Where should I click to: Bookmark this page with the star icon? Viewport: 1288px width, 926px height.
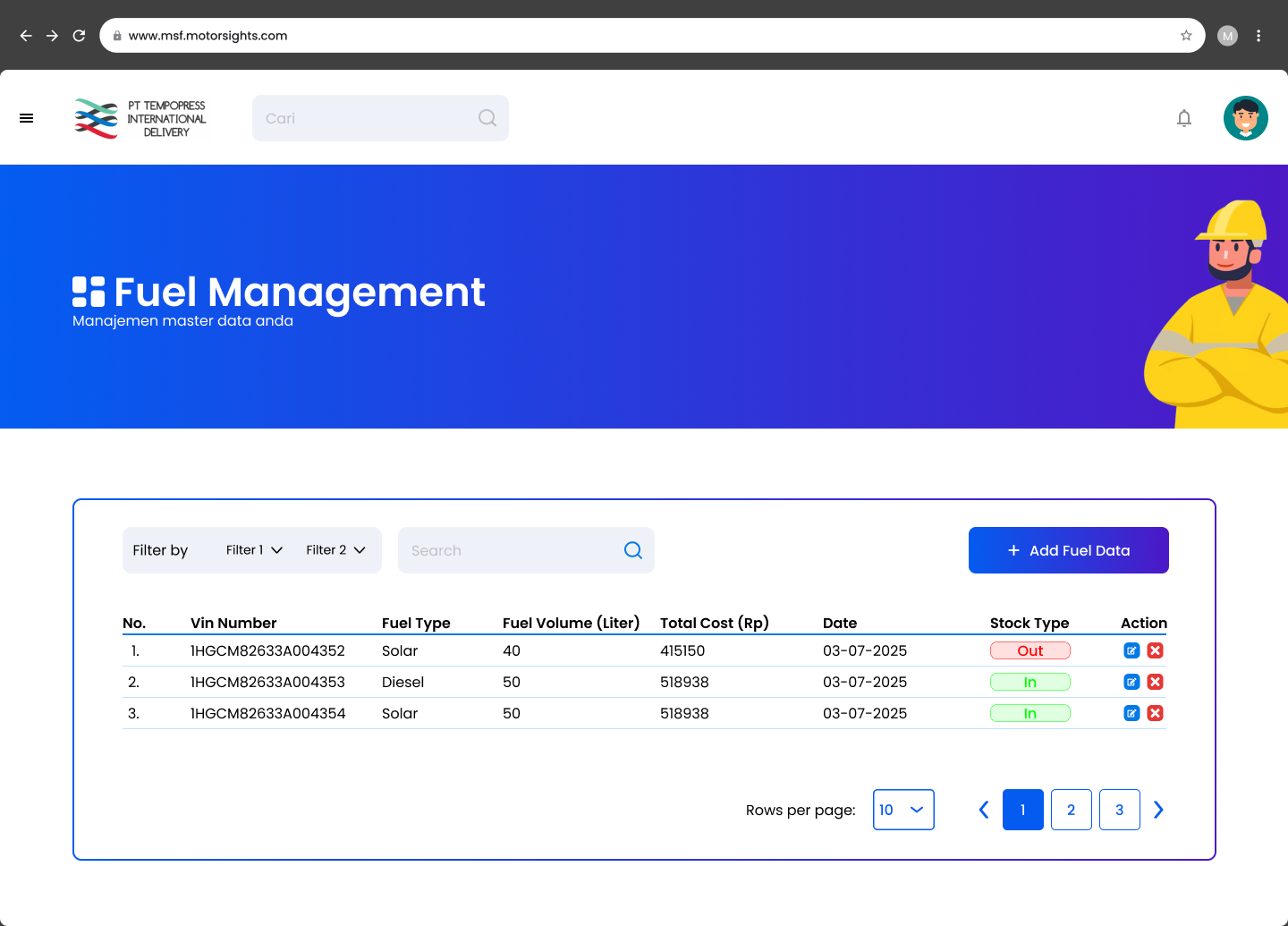coord(1186,36)
